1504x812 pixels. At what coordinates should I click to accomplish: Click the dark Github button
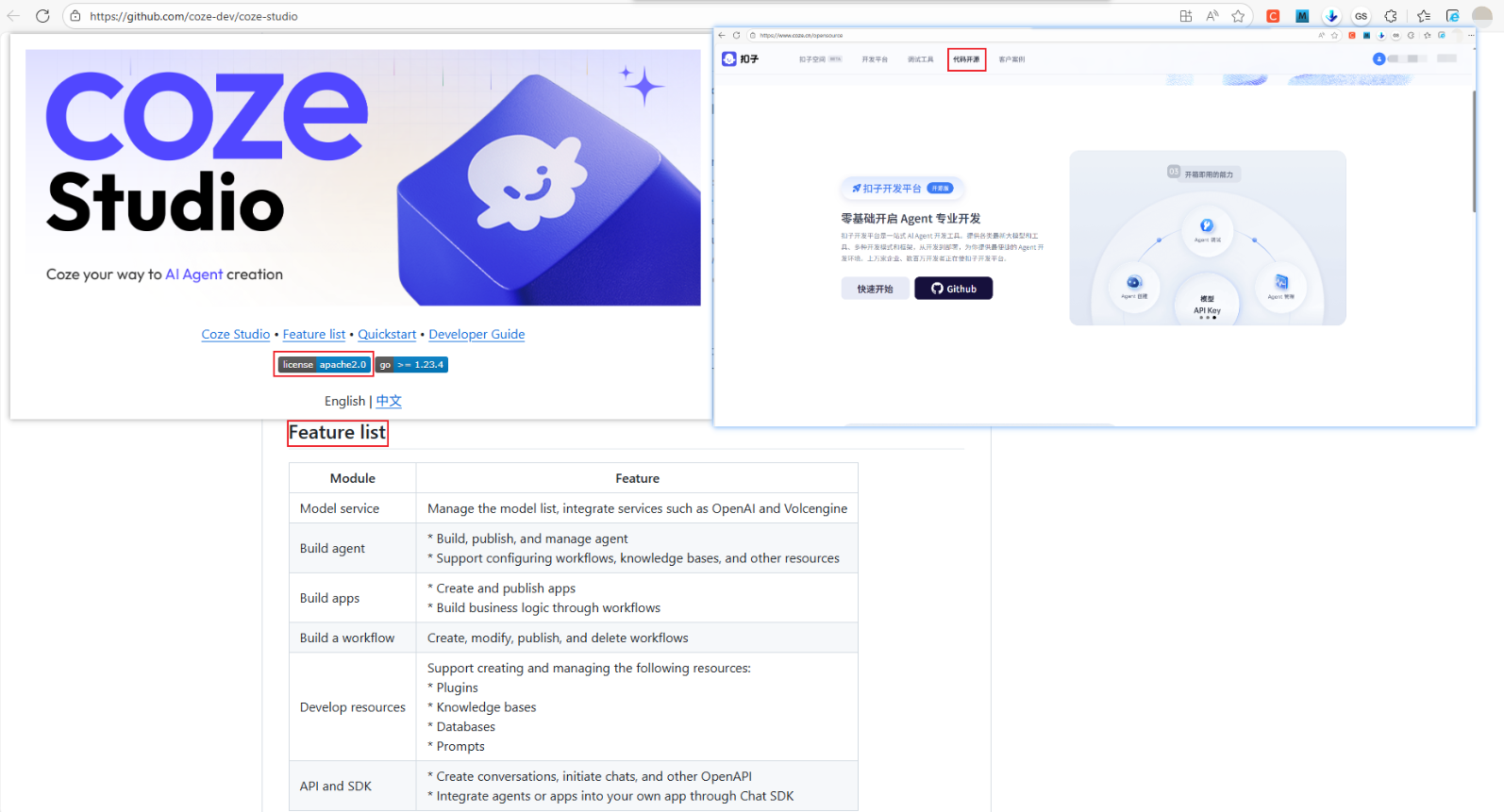click(953, 289)
